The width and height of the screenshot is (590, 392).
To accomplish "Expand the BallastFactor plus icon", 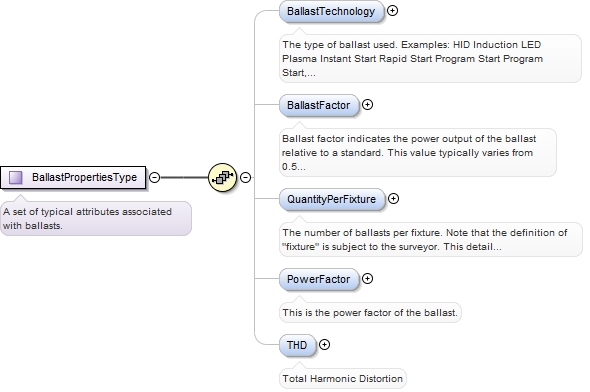I will 367,105.
